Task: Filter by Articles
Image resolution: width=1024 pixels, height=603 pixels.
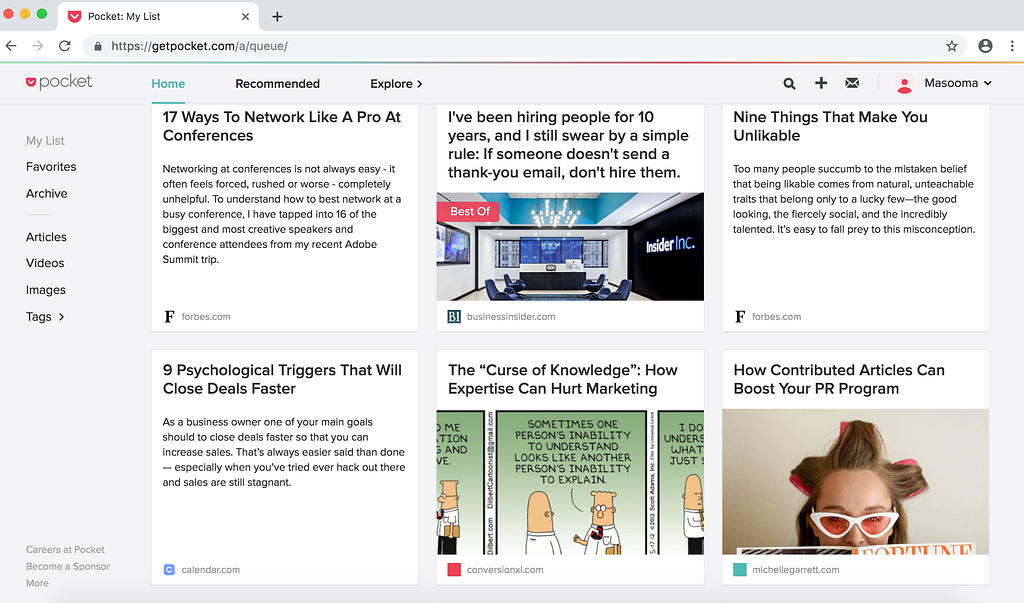Action: (46, 237)
